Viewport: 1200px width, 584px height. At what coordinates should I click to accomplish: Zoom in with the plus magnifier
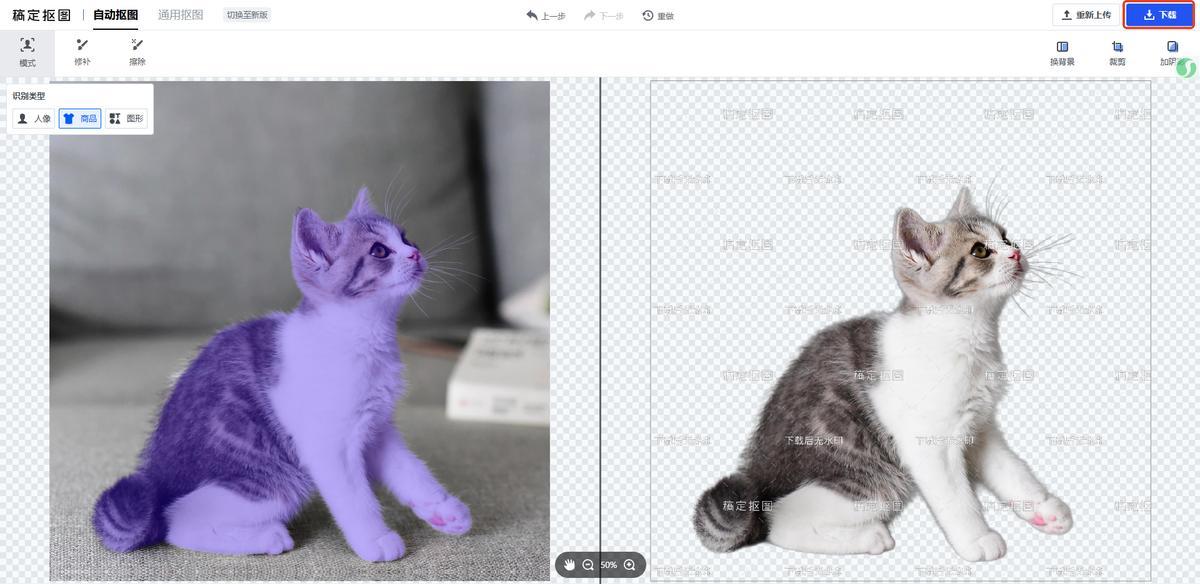629,565
